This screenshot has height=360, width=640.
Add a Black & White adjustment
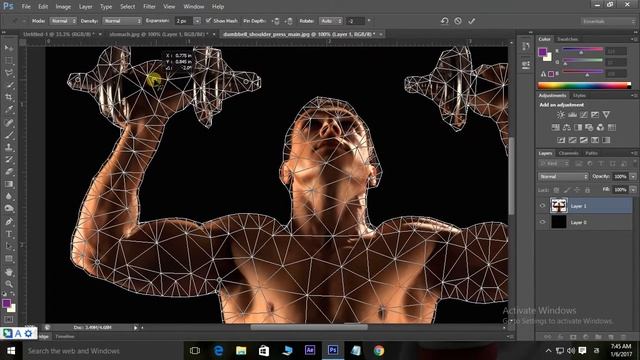click(578, 127)
